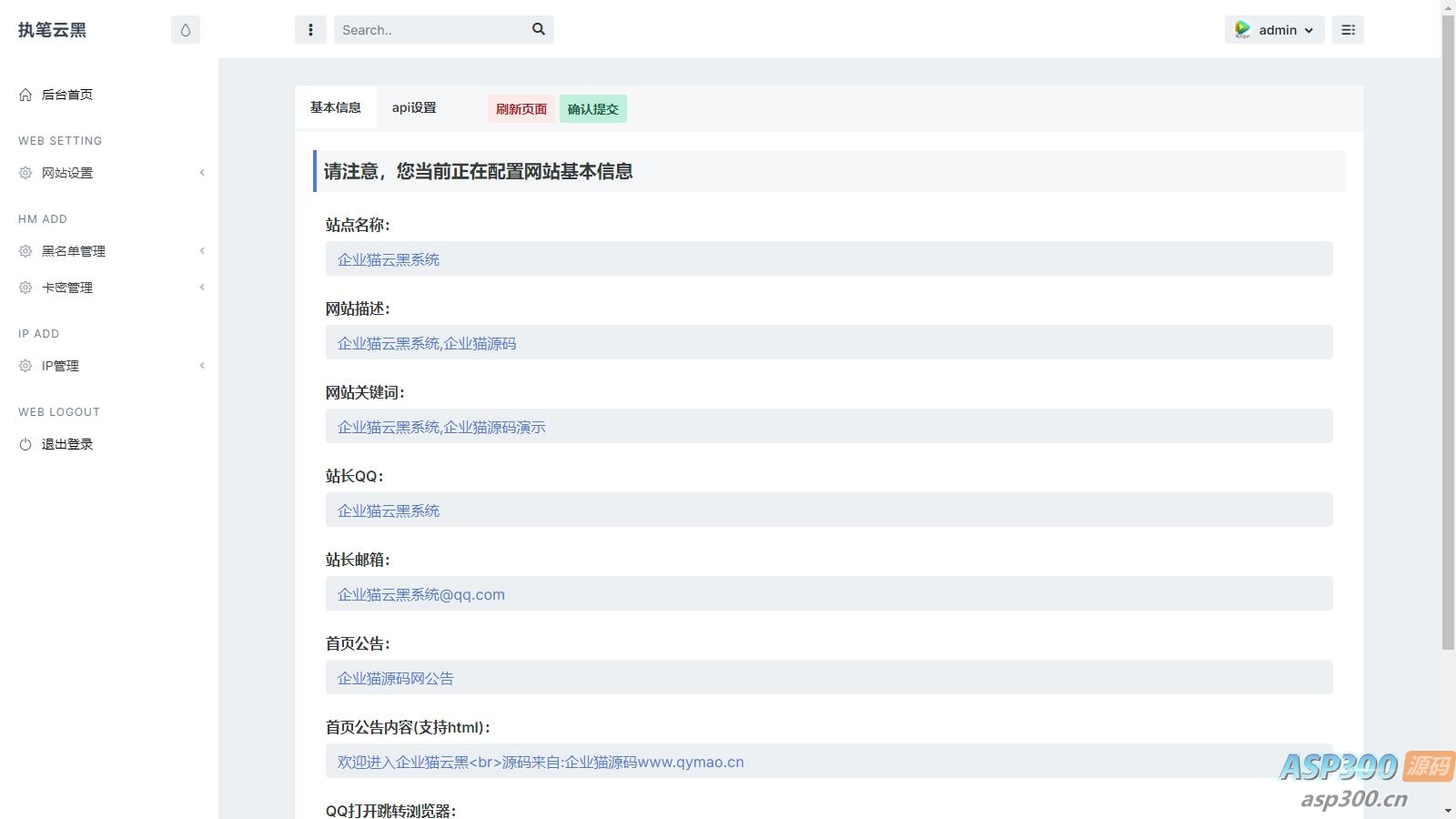Click the 首页公告 label
Screen dimensions: 1456x819
click(x=358, y=643)
